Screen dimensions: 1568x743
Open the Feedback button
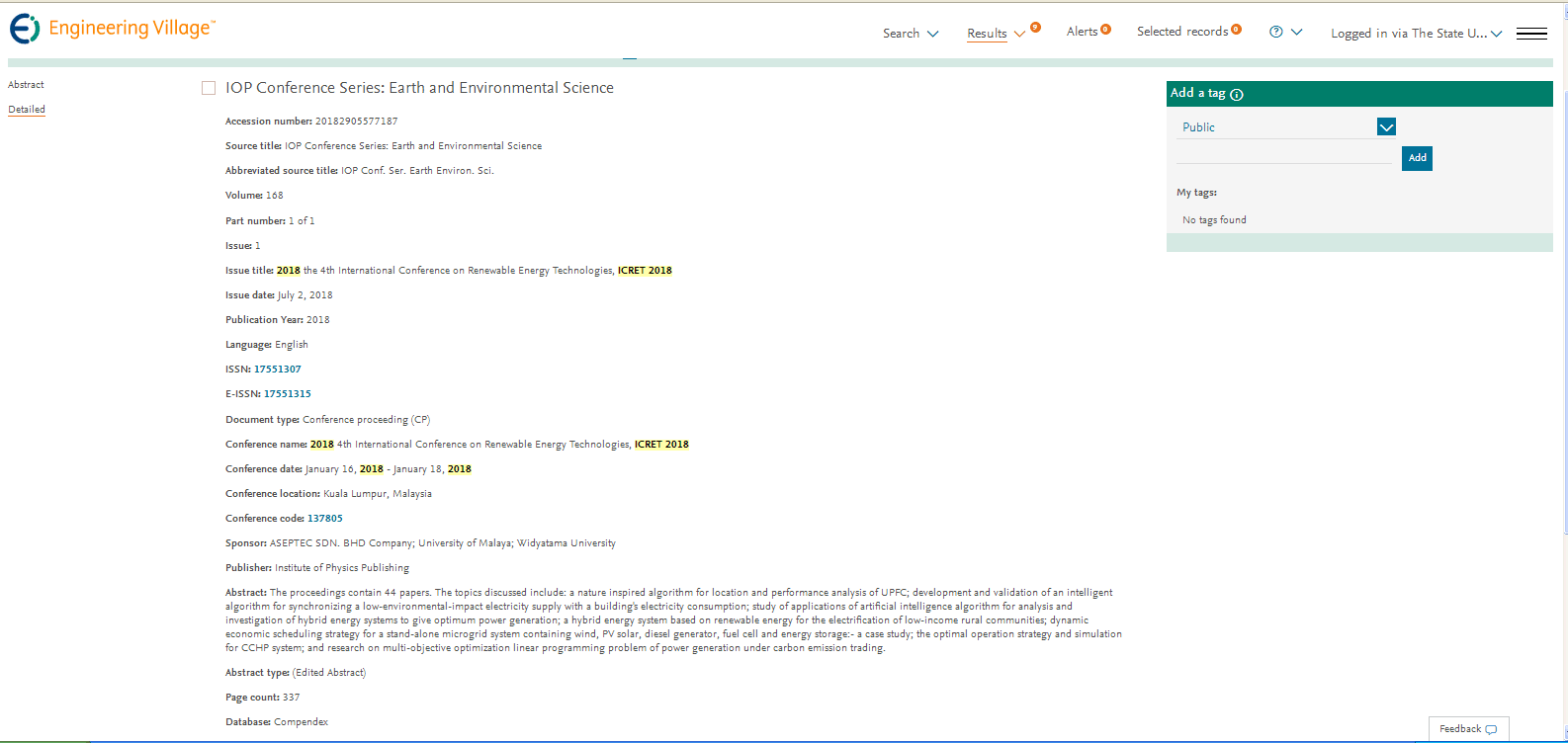coord(1468,729)
